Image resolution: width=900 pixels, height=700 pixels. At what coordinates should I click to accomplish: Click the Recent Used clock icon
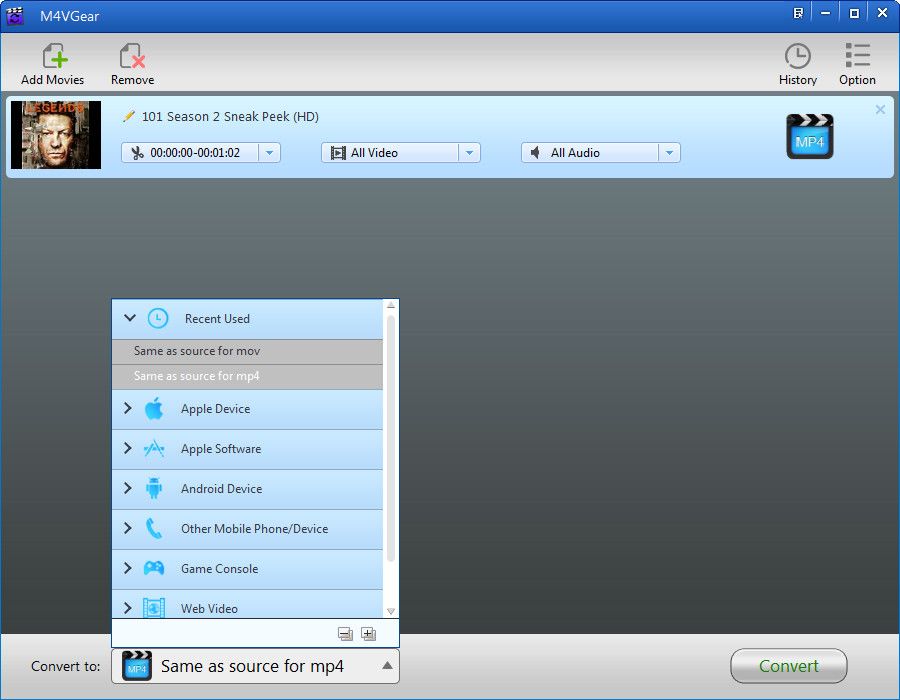coord(158,318)
